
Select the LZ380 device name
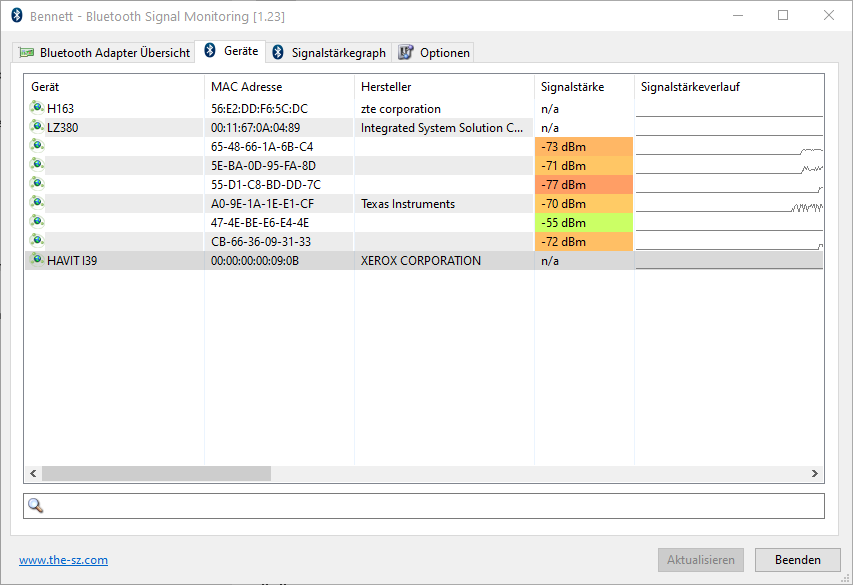63,128
